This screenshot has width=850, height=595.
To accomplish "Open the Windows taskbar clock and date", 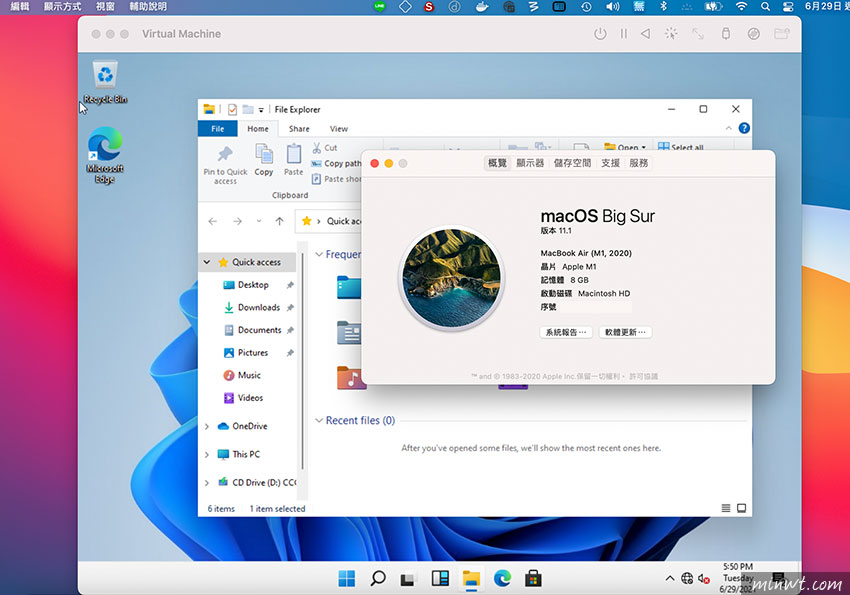I will (x=738, y=579).
